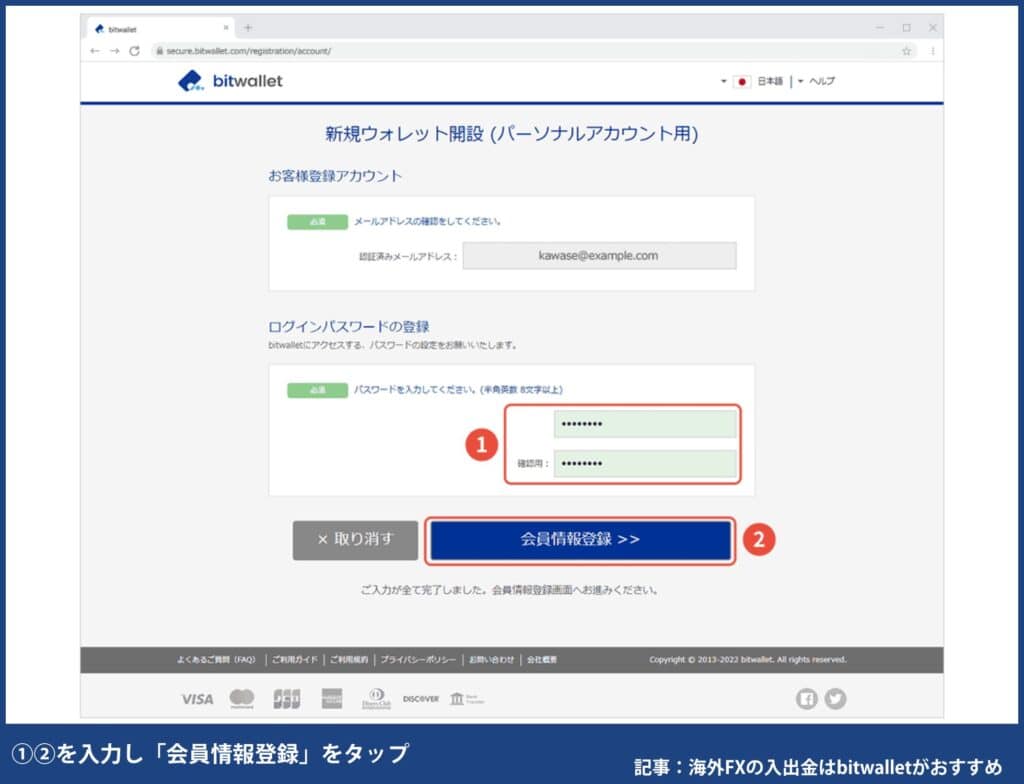Image resolution: width=1024 pixels, height=784 pixels.
Task: Click the JCB card icon
Action: click(287, 698)
